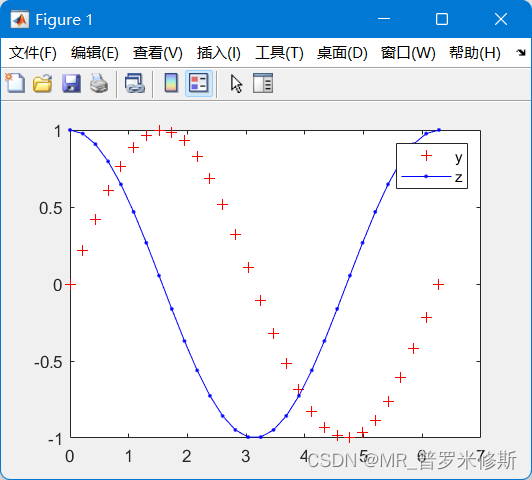Click the y-axis tick label -1
This screenshot has height=480, width=532.
55,439
